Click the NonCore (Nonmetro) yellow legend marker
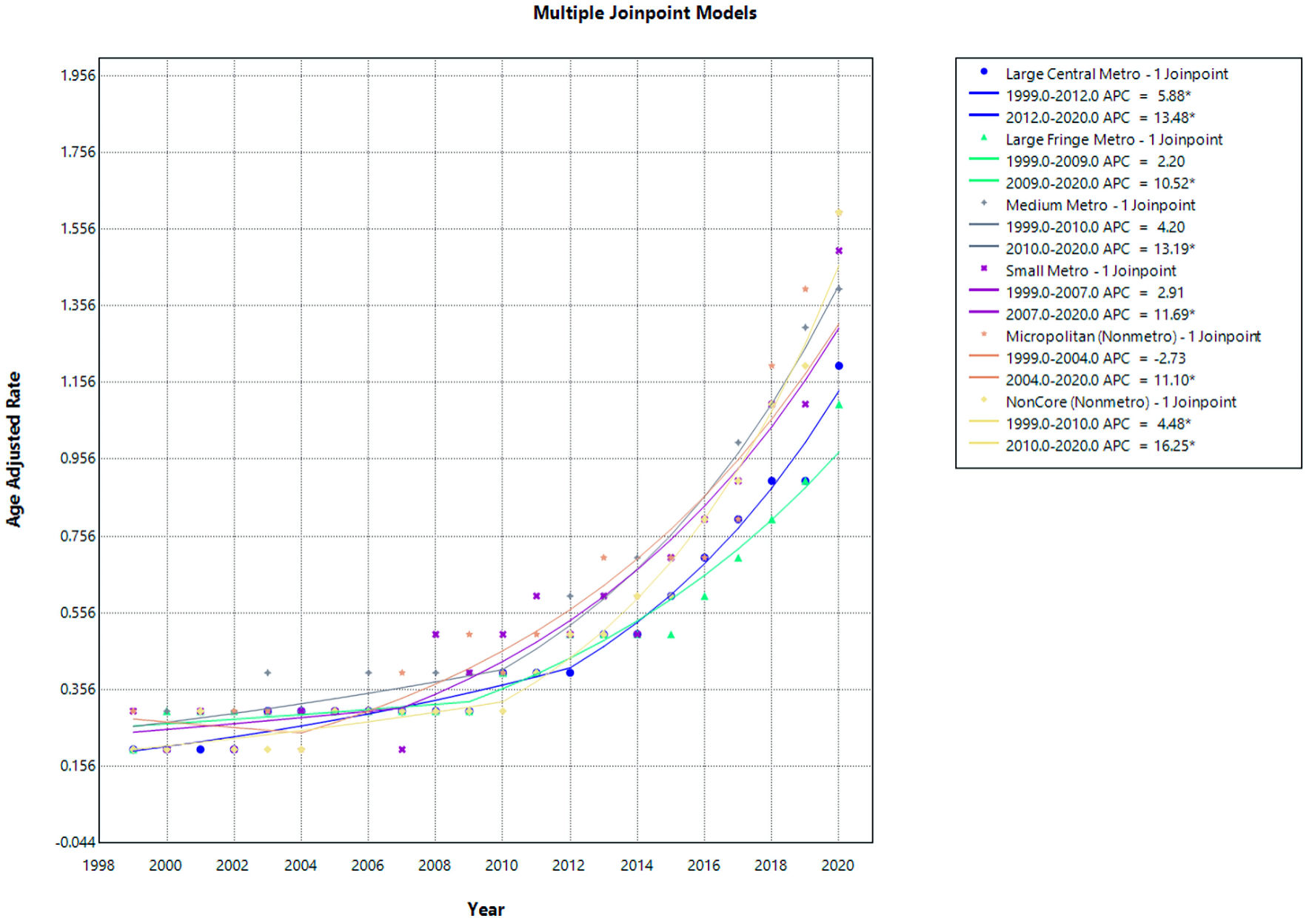 pos(984,400)
